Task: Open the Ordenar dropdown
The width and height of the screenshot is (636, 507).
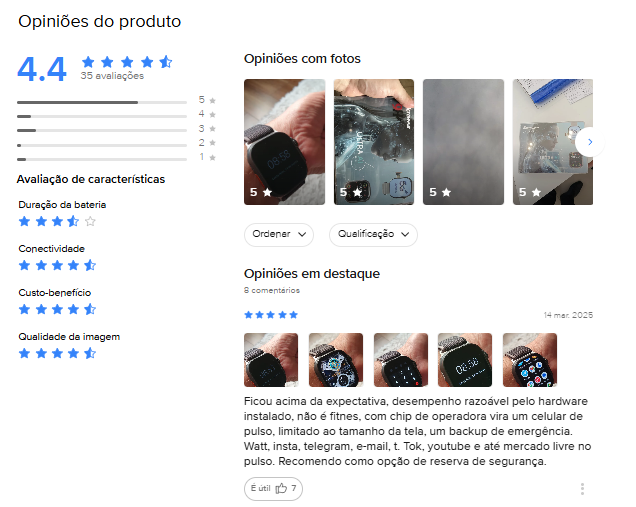Action: coord(279,234)
